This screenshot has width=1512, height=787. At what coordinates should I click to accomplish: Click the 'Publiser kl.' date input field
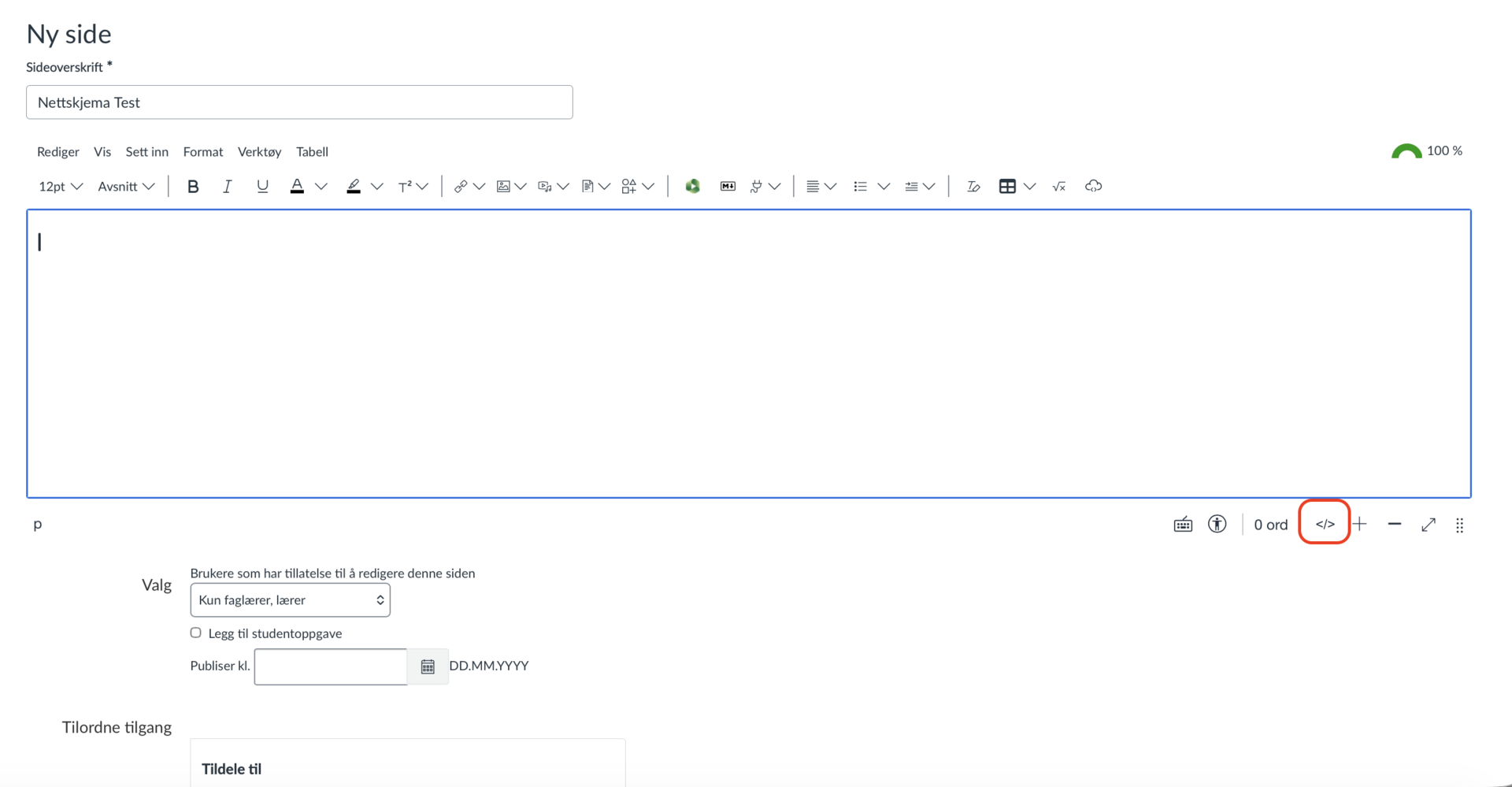coord(331,666)
